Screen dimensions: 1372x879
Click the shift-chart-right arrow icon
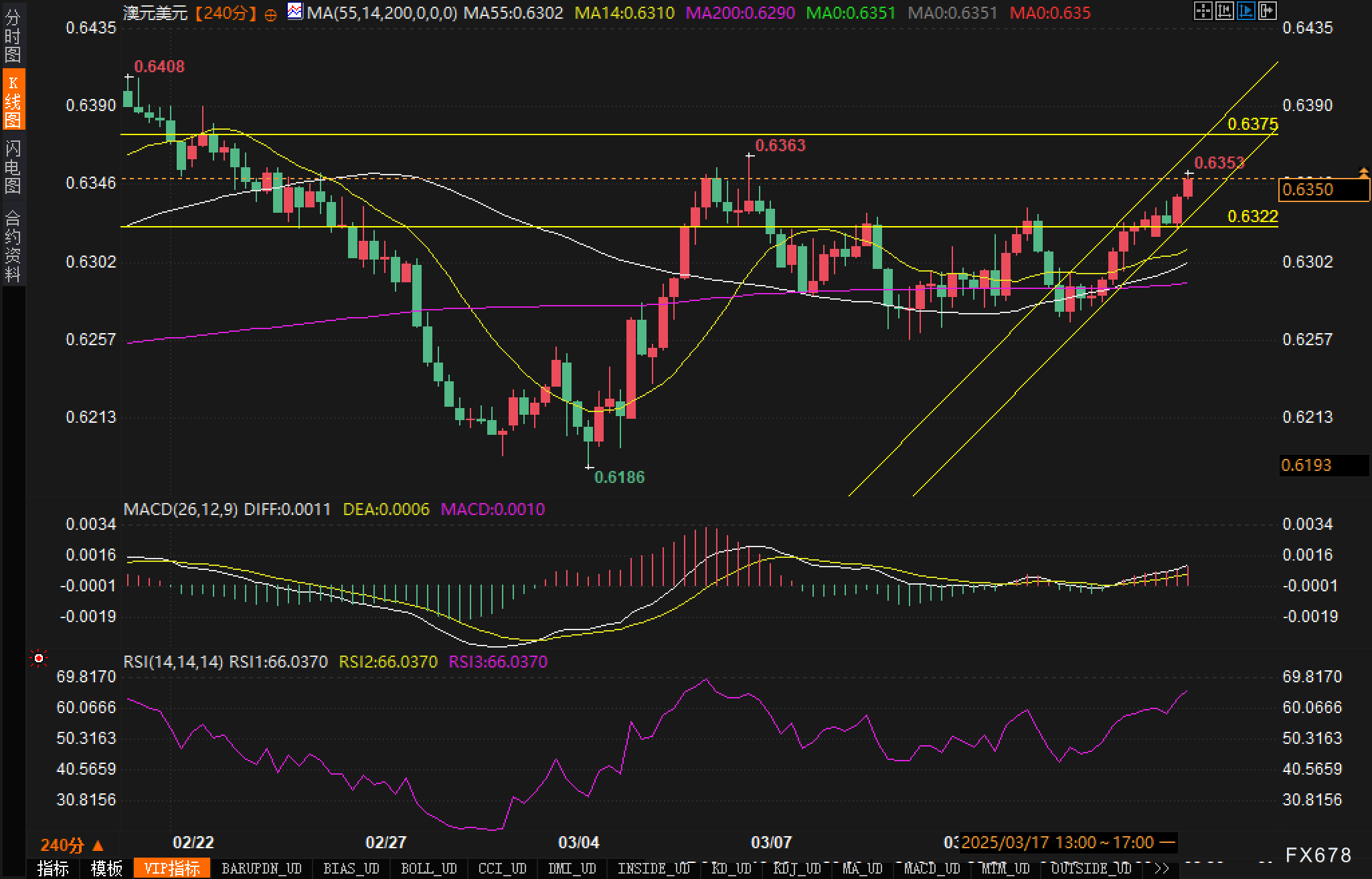point(1267,11)
